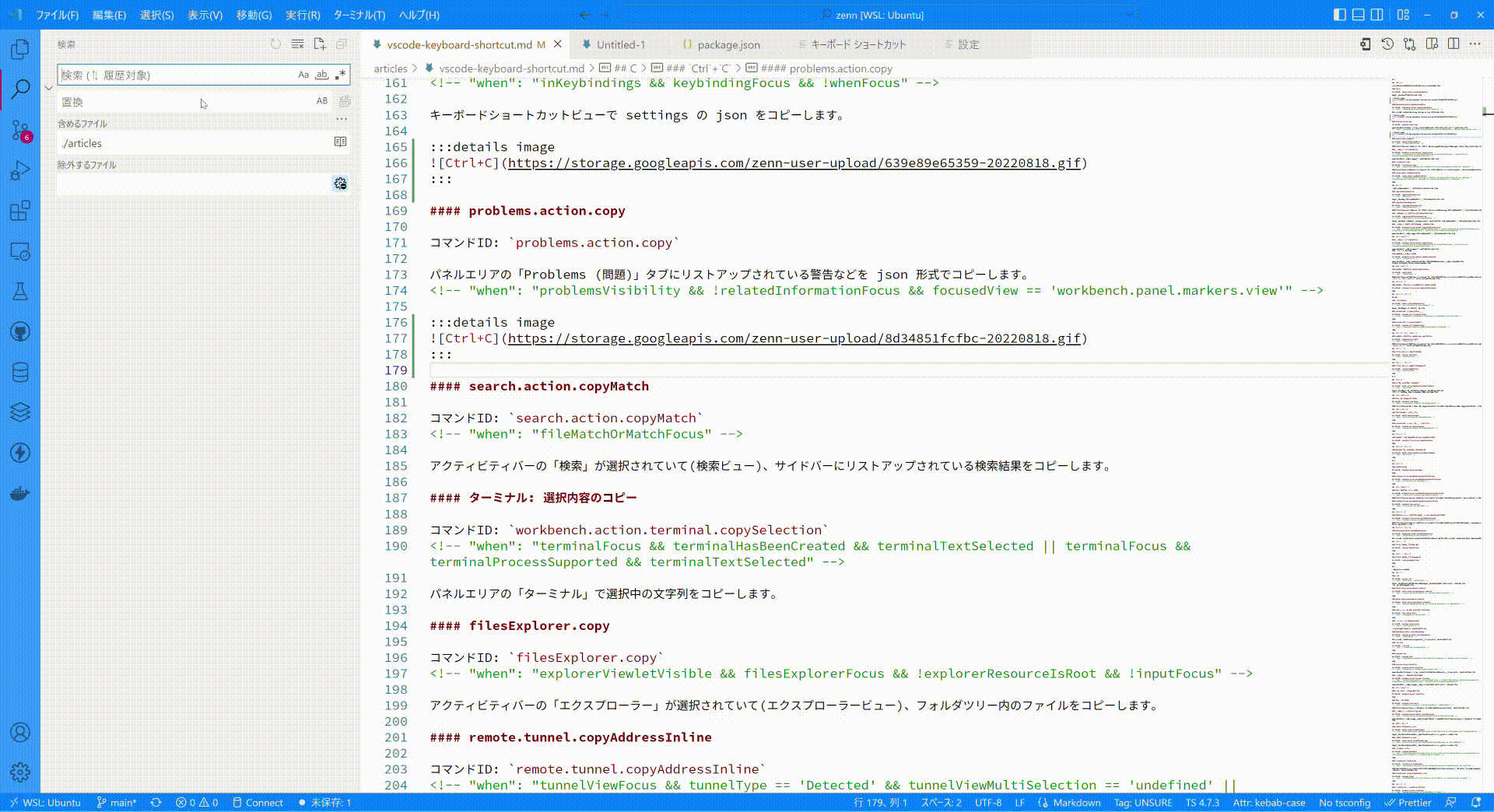Toggle panel visibility
This screenshot has width=1494, height=812.
click(1359, 15)
